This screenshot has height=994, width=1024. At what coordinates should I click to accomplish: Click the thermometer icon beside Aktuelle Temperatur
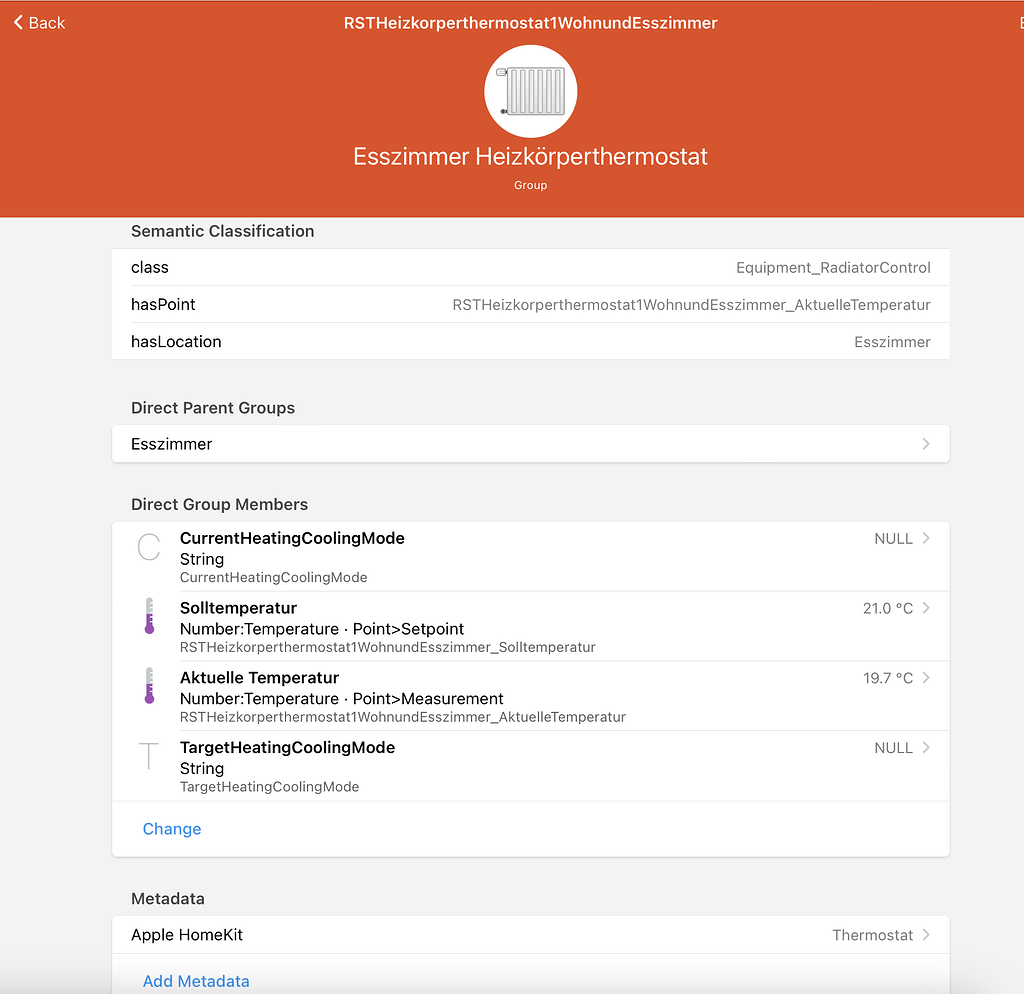148,687
